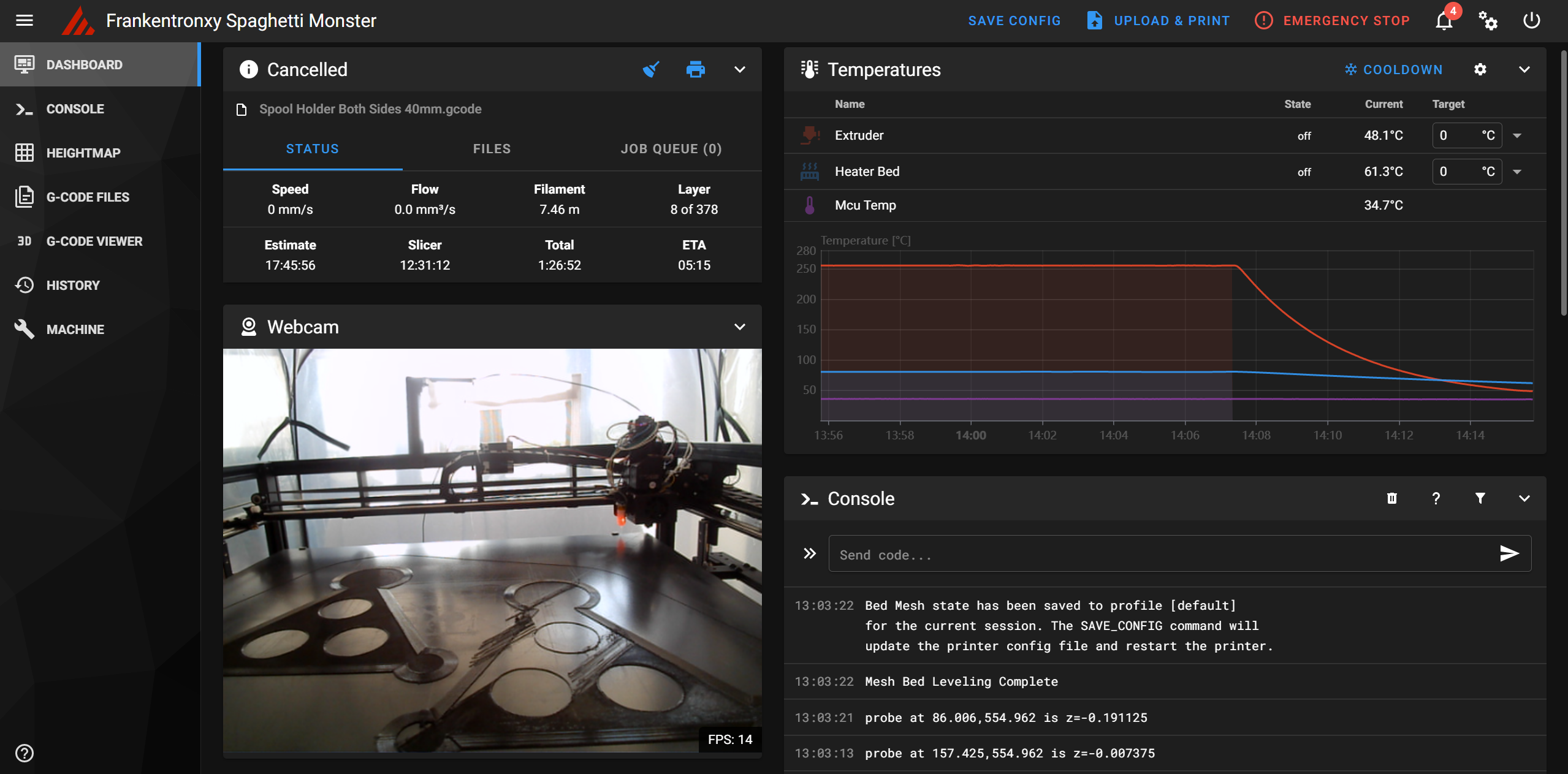Image resolution: width=1568 pixels, height=774 pixels.
Task: Click the FPS: 14 webcam overlay
Action: pos(730,740)
